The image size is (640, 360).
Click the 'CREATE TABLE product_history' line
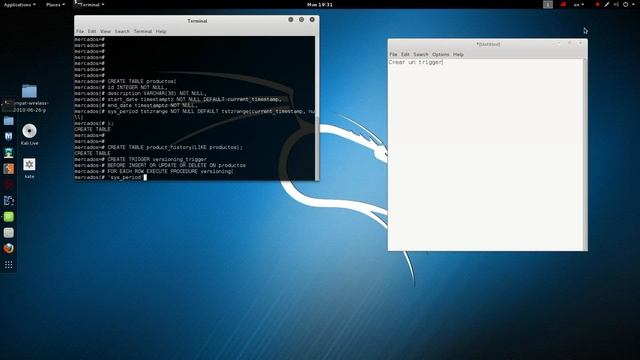click(x=158, y=147)
